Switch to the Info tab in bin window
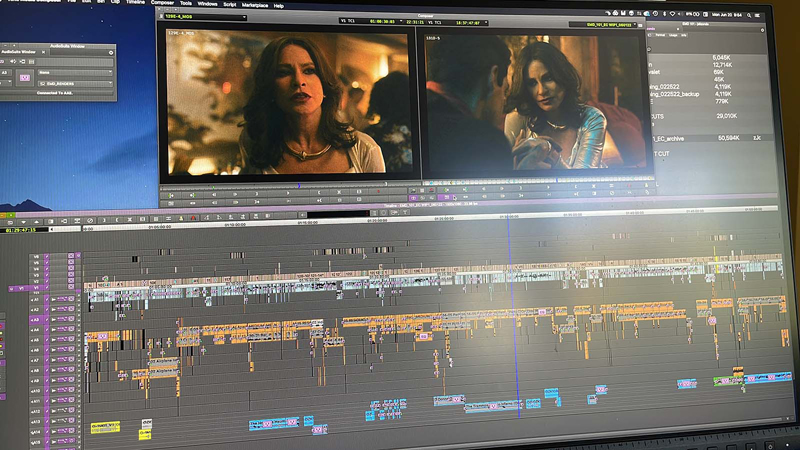Viewport: 800px width, 450px height. [x=684, y=36]
